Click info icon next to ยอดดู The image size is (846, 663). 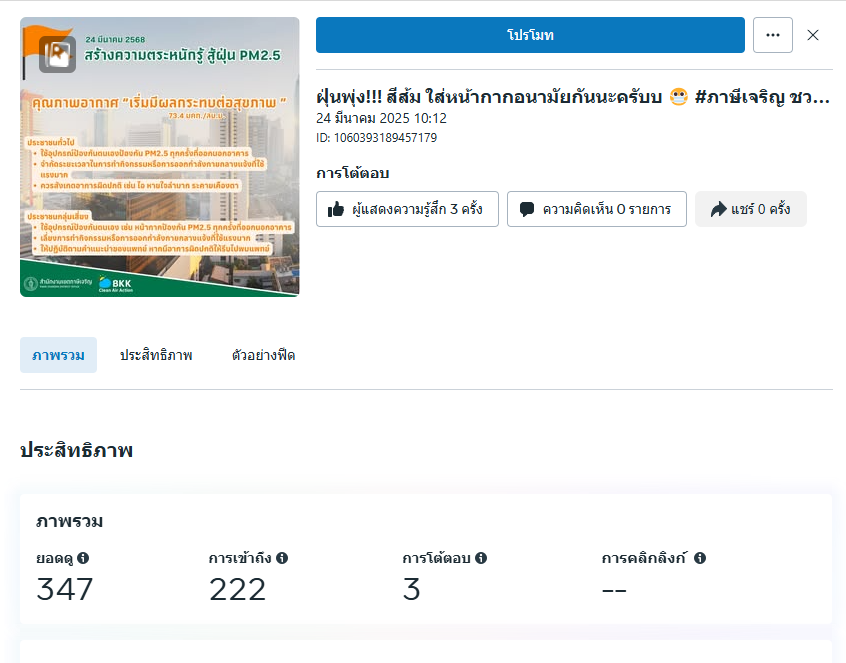pos(83,558)
